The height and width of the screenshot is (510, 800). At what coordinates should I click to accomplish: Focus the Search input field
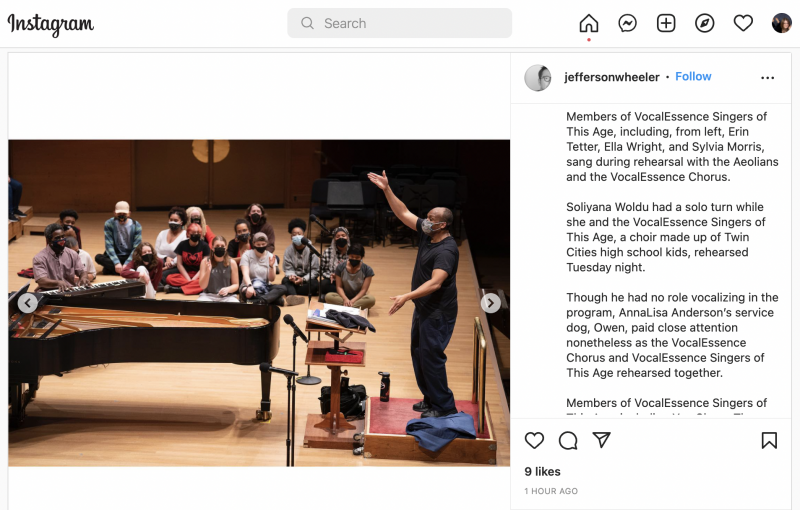point(399,23)
